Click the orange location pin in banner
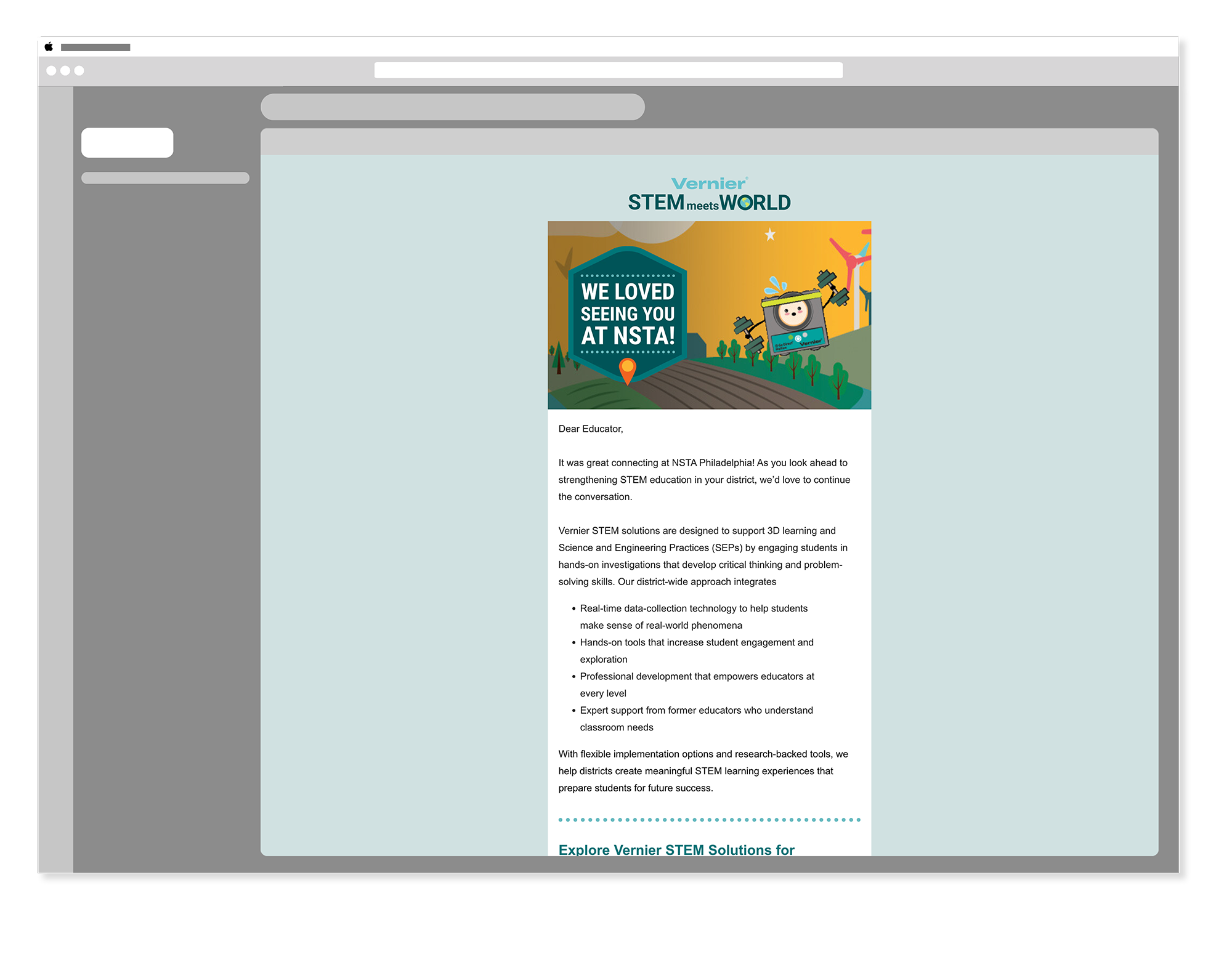 coord(627,371)
